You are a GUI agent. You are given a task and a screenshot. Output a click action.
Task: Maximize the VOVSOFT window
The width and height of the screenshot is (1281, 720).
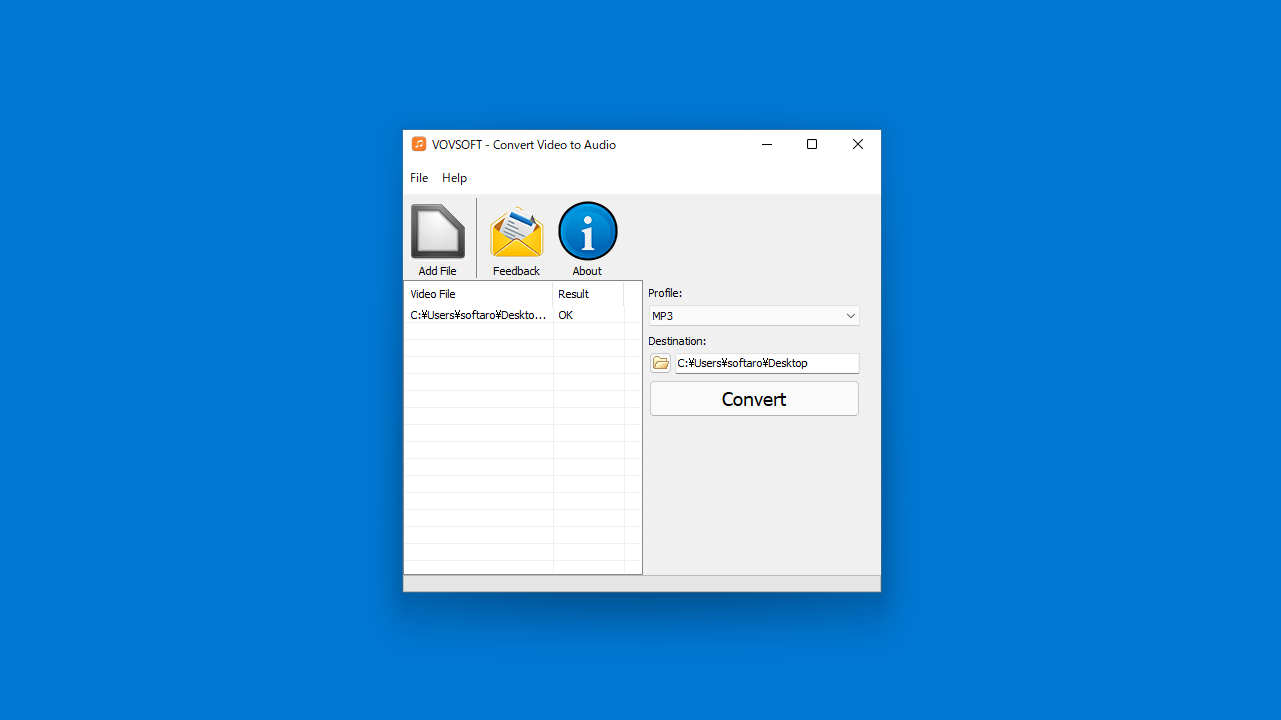(812, 144)
